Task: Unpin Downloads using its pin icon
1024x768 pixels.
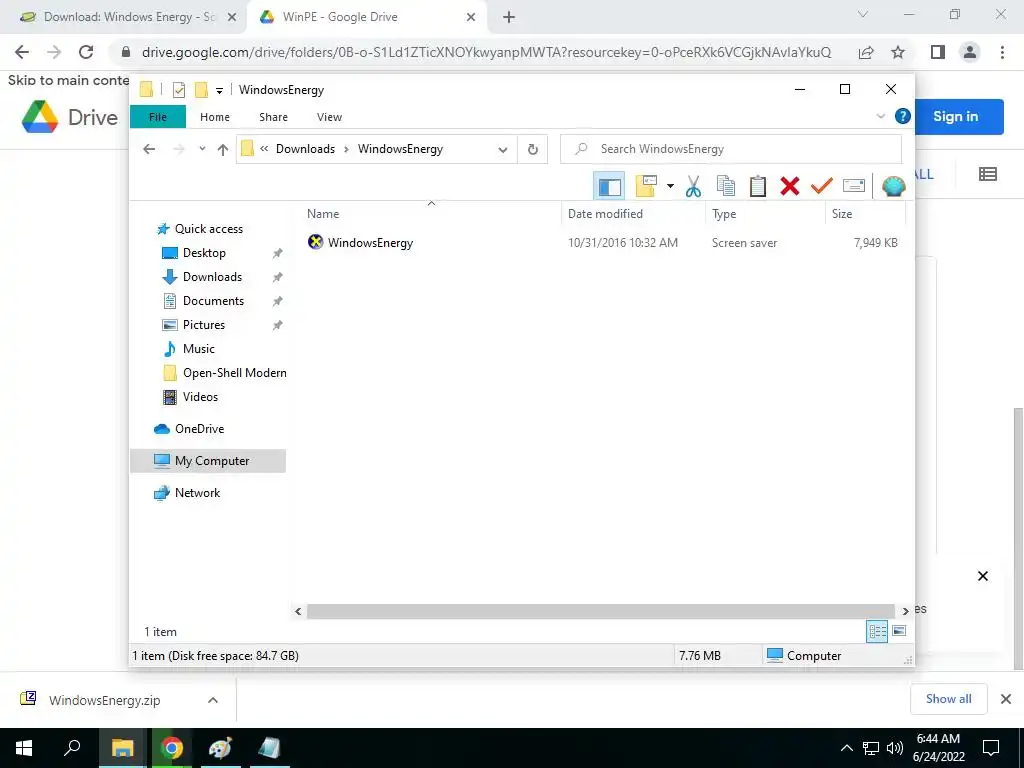Action: click(x=278, y=277)
